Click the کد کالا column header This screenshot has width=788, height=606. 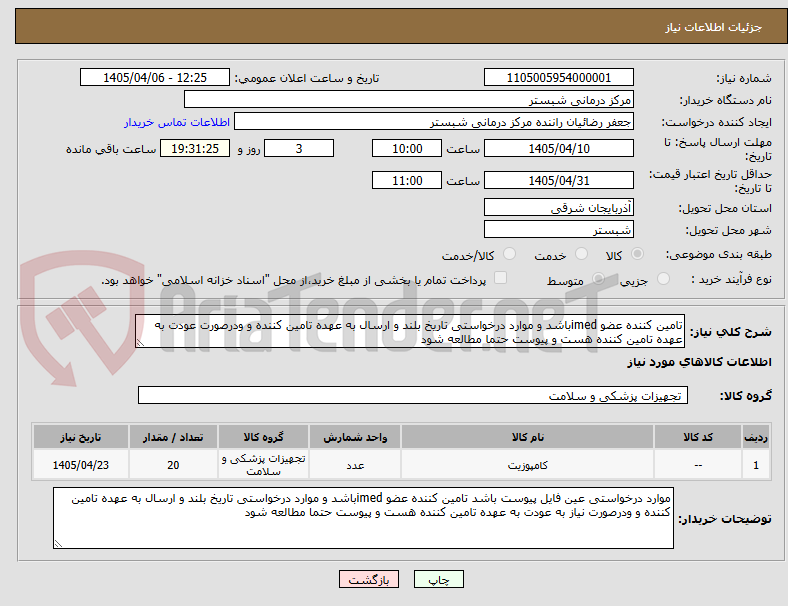[x=698, y=437]
